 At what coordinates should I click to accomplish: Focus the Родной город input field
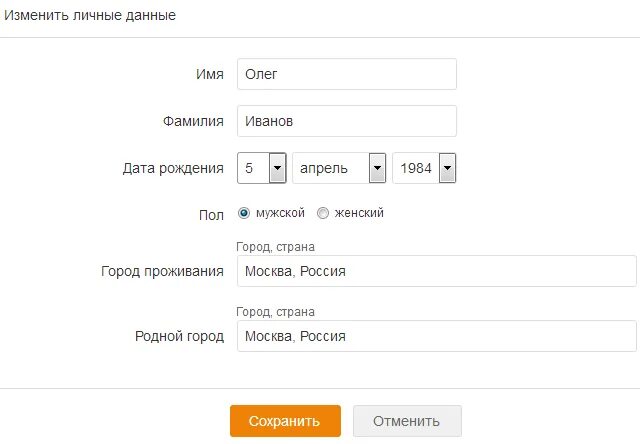pyautogui.click(x=436, y=336)
